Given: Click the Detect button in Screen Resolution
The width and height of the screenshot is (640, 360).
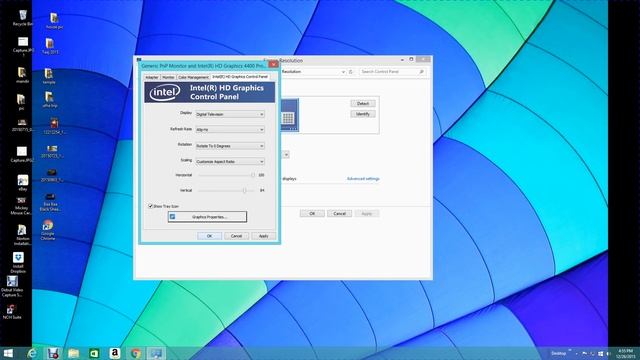Looking at the screenshot, I should point(363,104).
